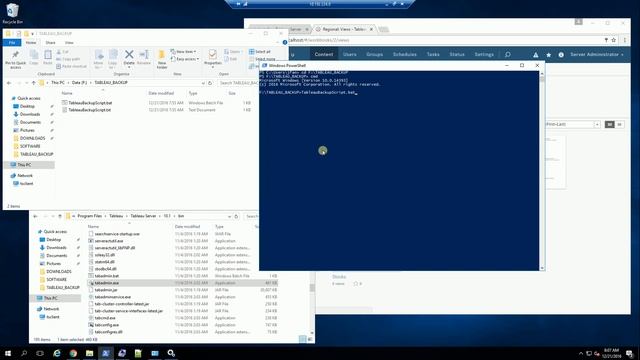Click Select all in the ribbon
This screenshot has width=640, height=360.
click(260, 52)
